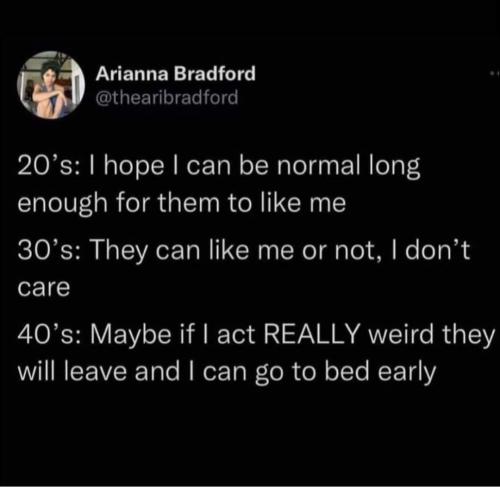Screen dimensions: 500x487
Task: Click the display name Arianna Bradford
Action: coord(176,73)
